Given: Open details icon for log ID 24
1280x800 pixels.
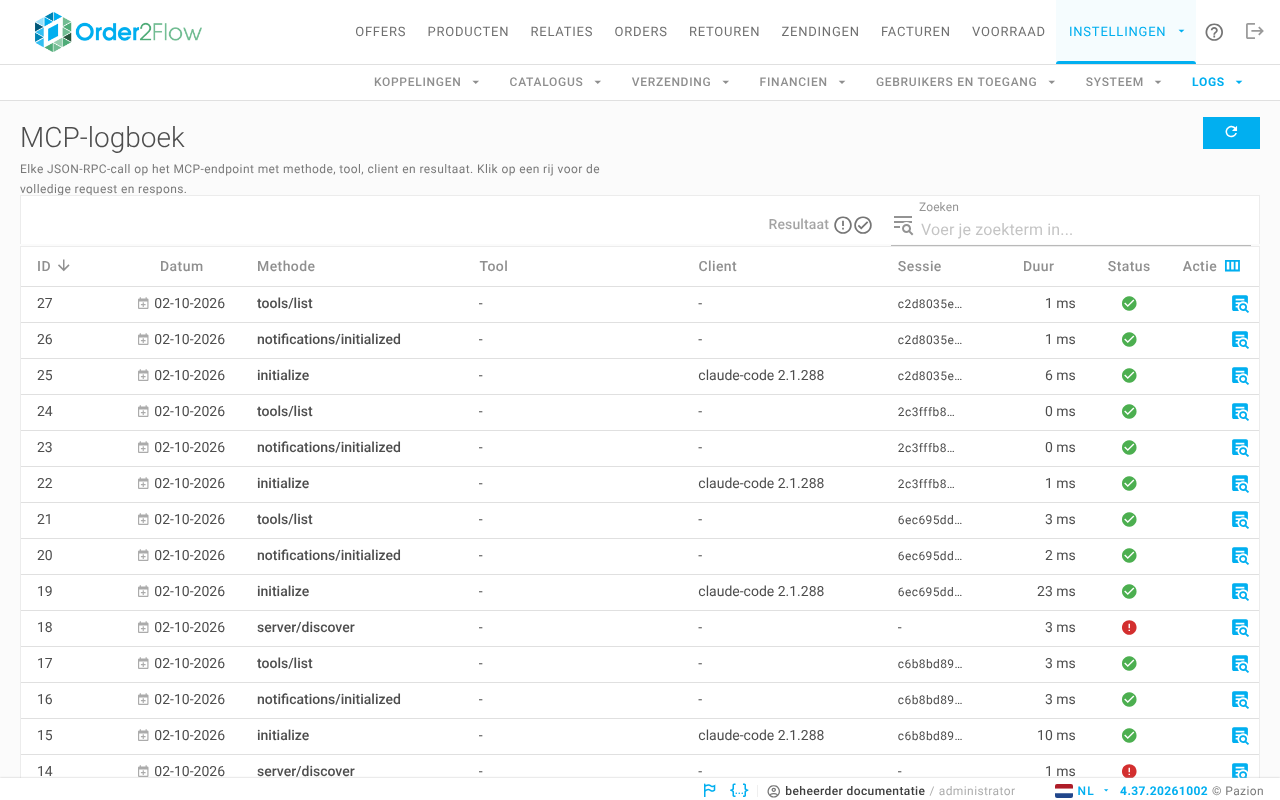Looking at the screenshot, I should pos(1240,412).
